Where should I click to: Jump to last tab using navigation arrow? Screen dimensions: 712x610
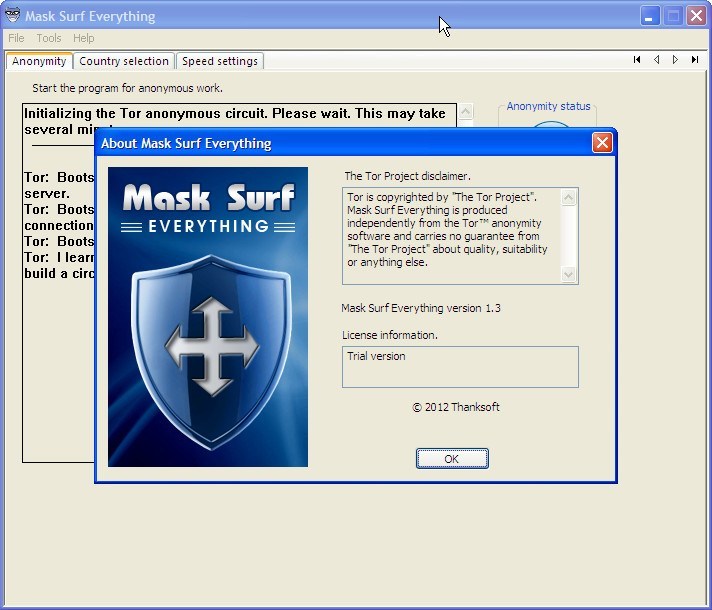pyautogui.click(x=695, y=60)
